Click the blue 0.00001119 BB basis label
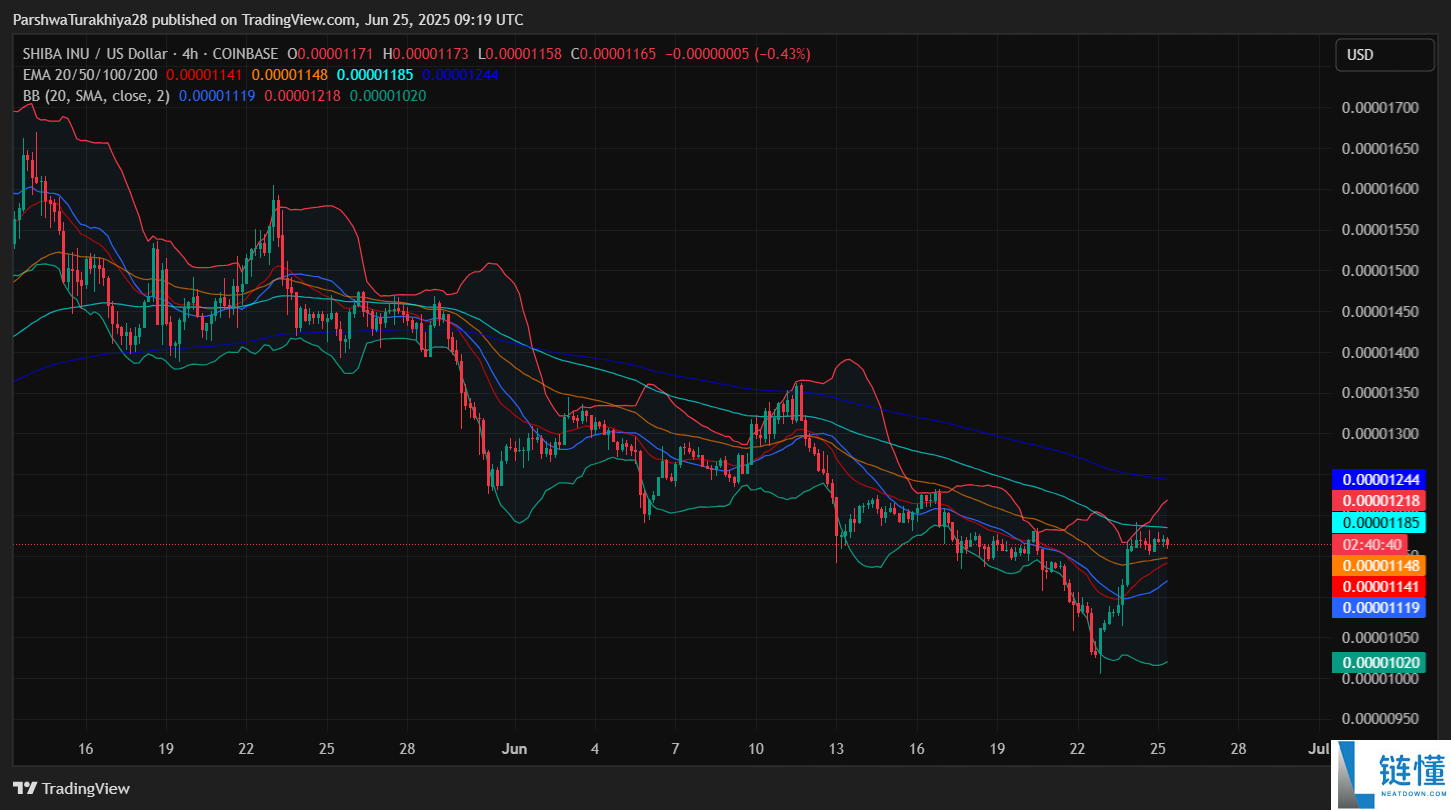This screenshot has width=1451, height=810. pos(1381,607)
